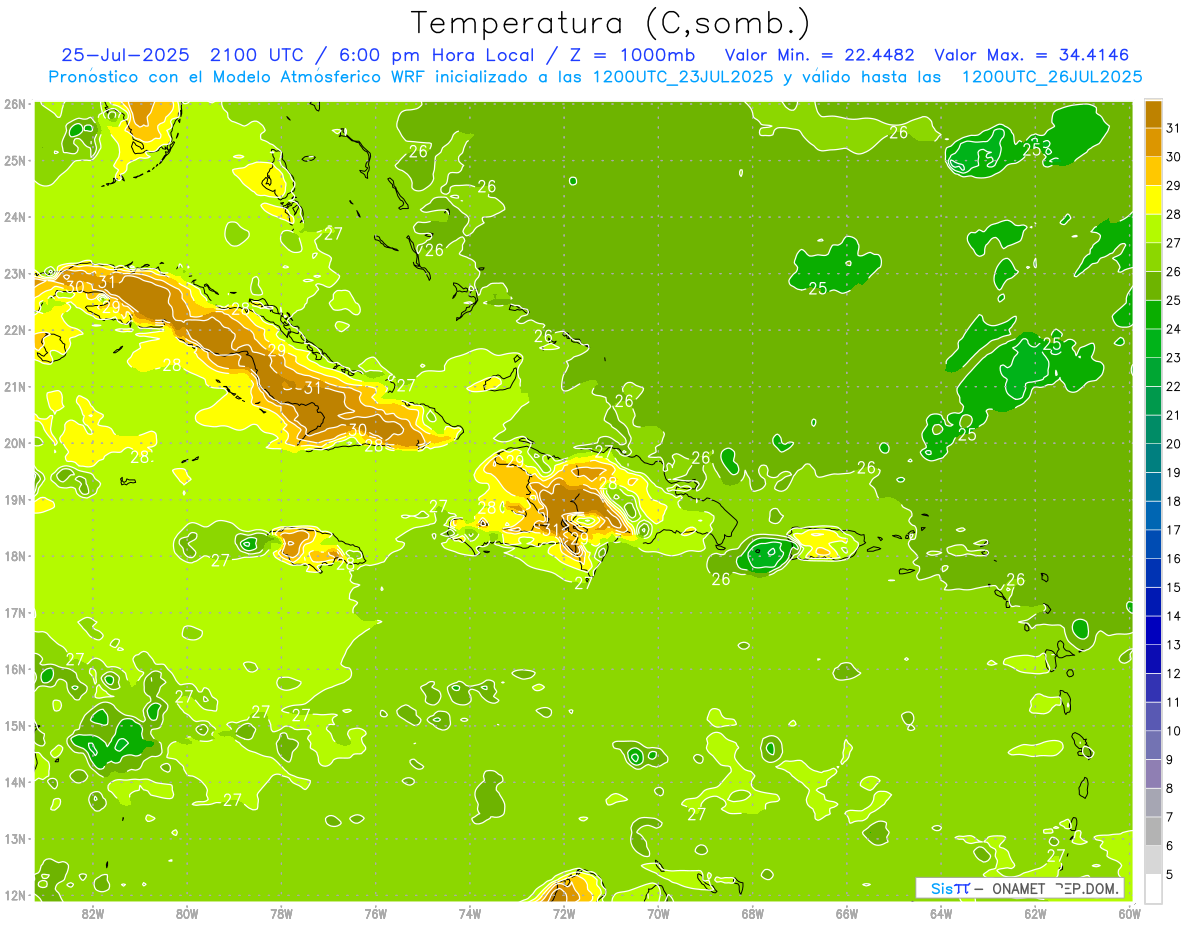This screenshot has height=927, width=1200.
Task: Click the dark brown colorbar swatch above 31
Action: 1153,113
